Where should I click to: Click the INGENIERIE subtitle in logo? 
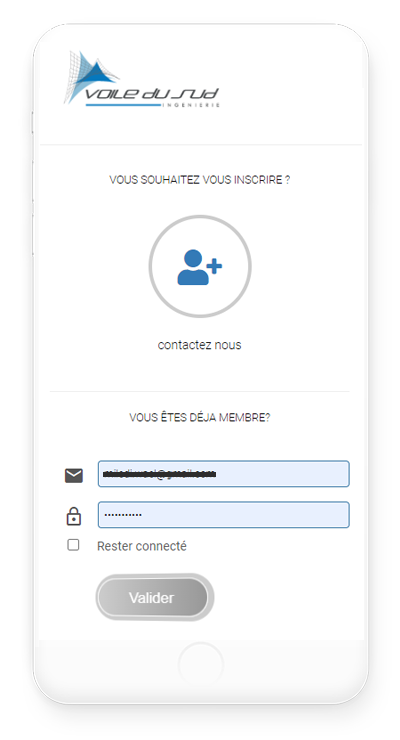191,105
